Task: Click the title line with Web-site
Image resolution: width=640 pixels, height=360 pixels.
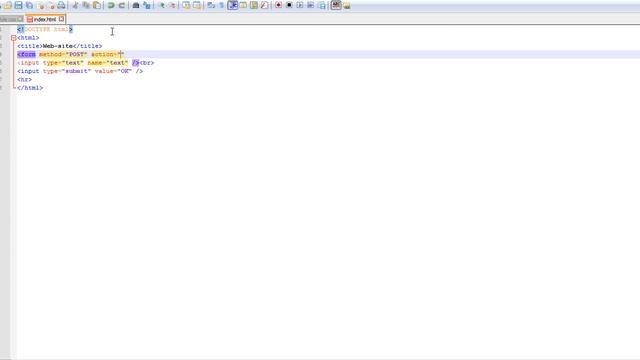Action: (60, 46)
